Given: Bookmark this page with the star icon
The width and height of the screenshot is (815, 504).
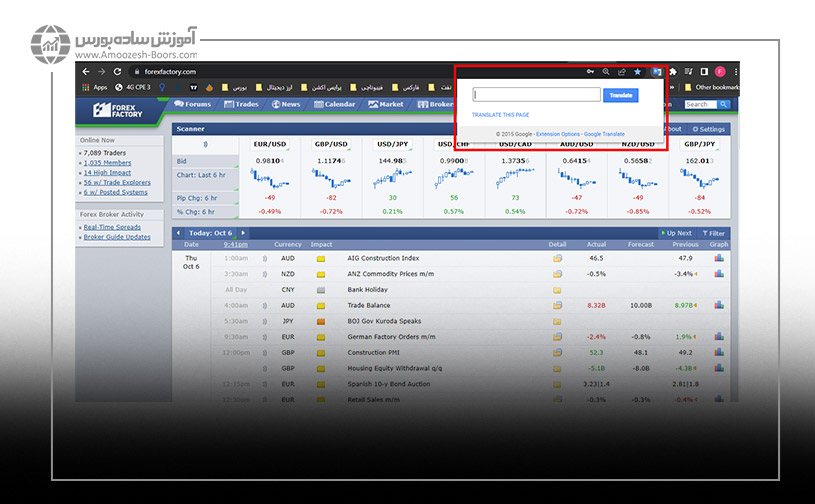Looking at the screenshot, I should point(637,72).
